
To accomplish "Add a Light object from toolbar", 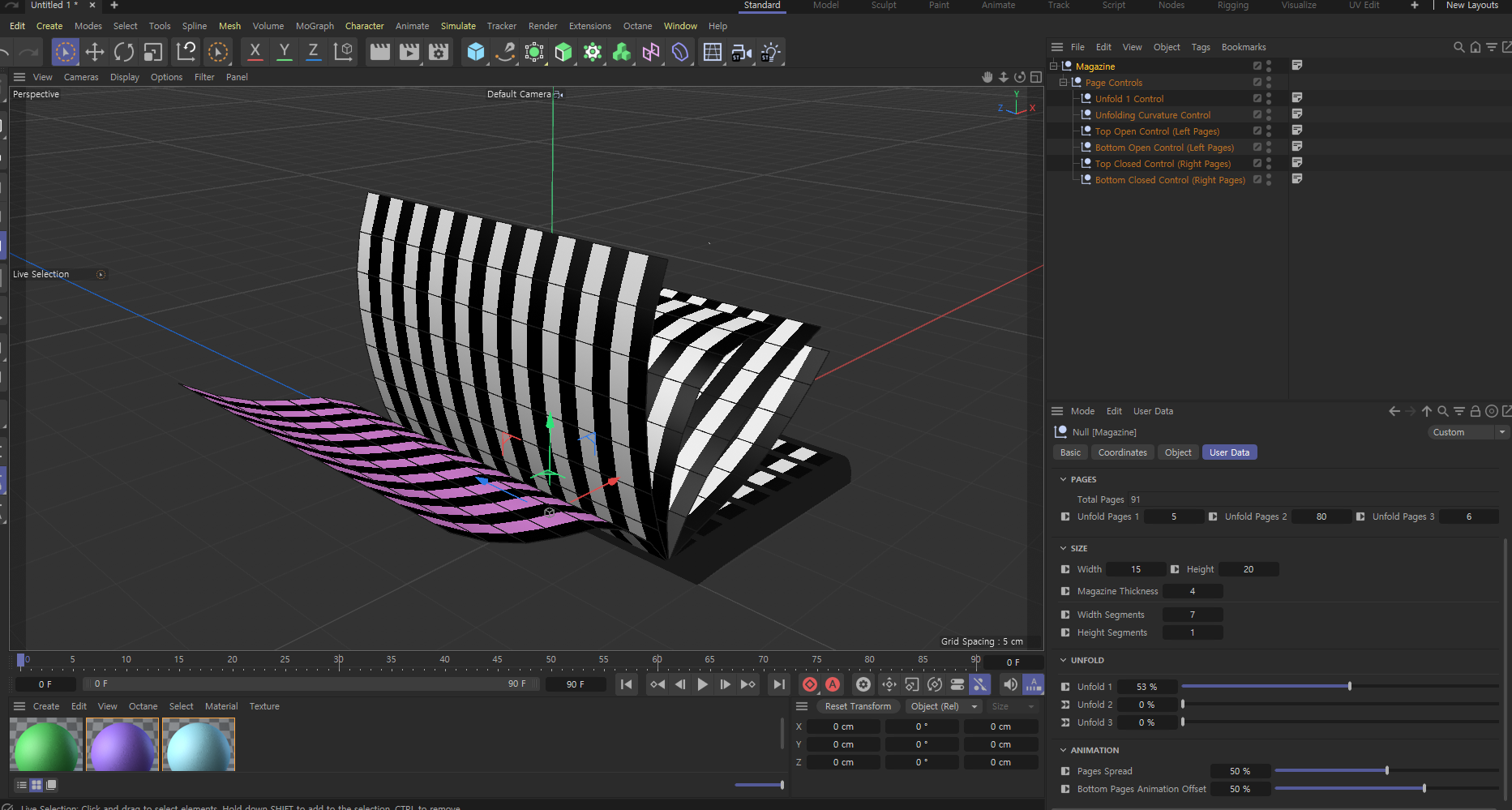I will [770, 53].
